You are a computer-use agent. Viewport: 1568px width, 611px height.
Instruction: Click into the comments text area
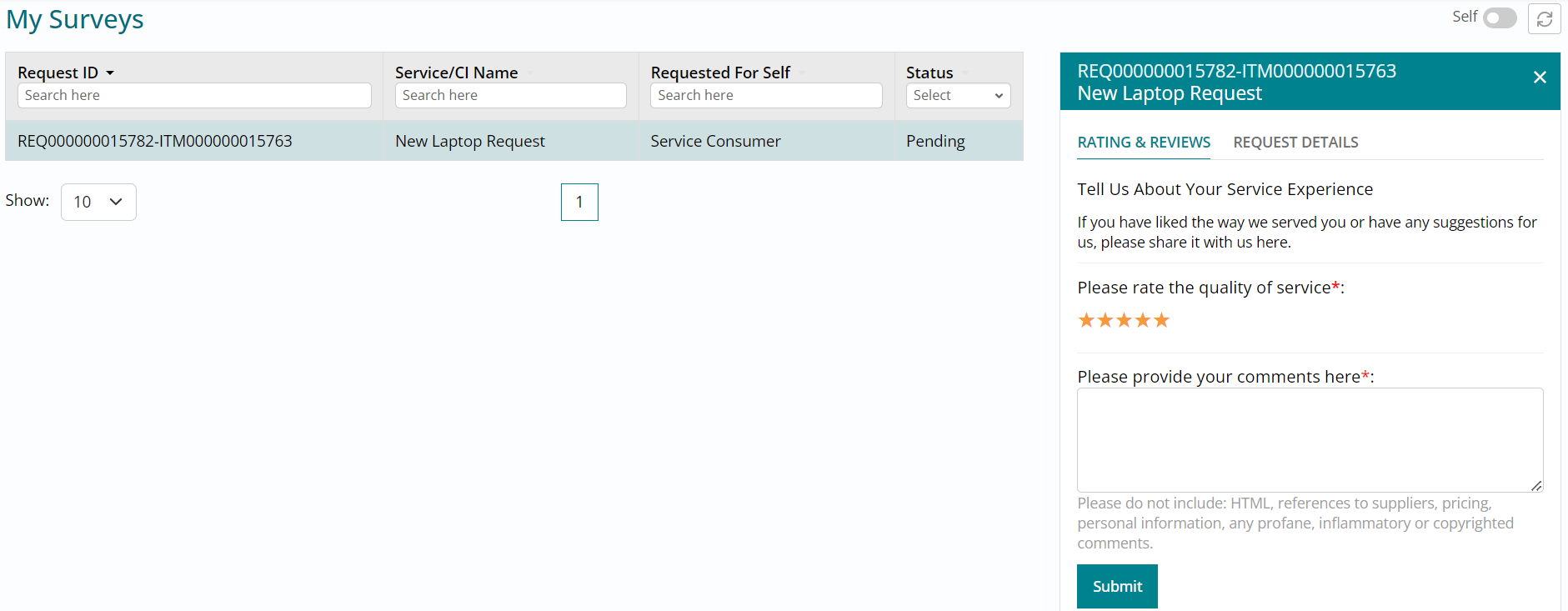coord(1310,439)
